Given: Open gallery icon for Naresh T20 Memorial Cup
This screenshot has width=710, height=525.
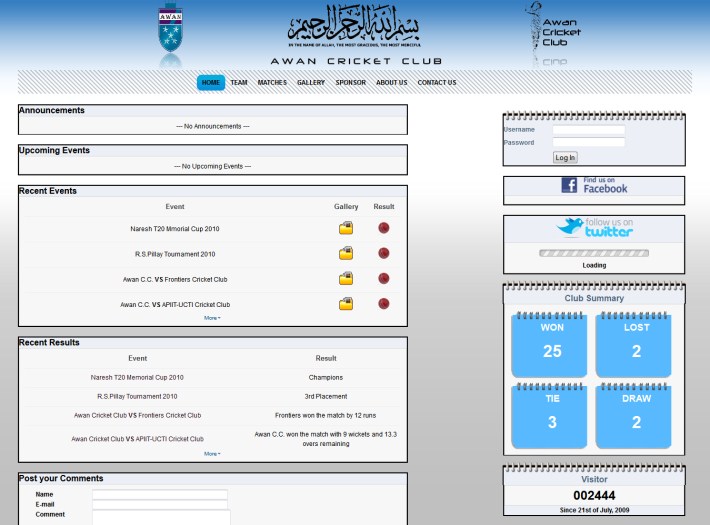Looking at the screenshot, I should 346,229.
